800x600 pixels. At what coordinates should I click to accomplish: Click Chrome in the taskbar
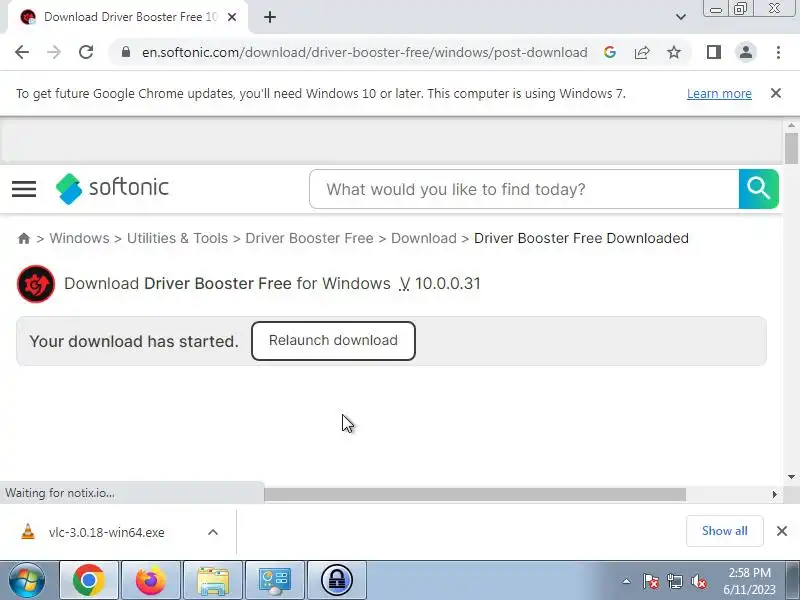(89, 580)
